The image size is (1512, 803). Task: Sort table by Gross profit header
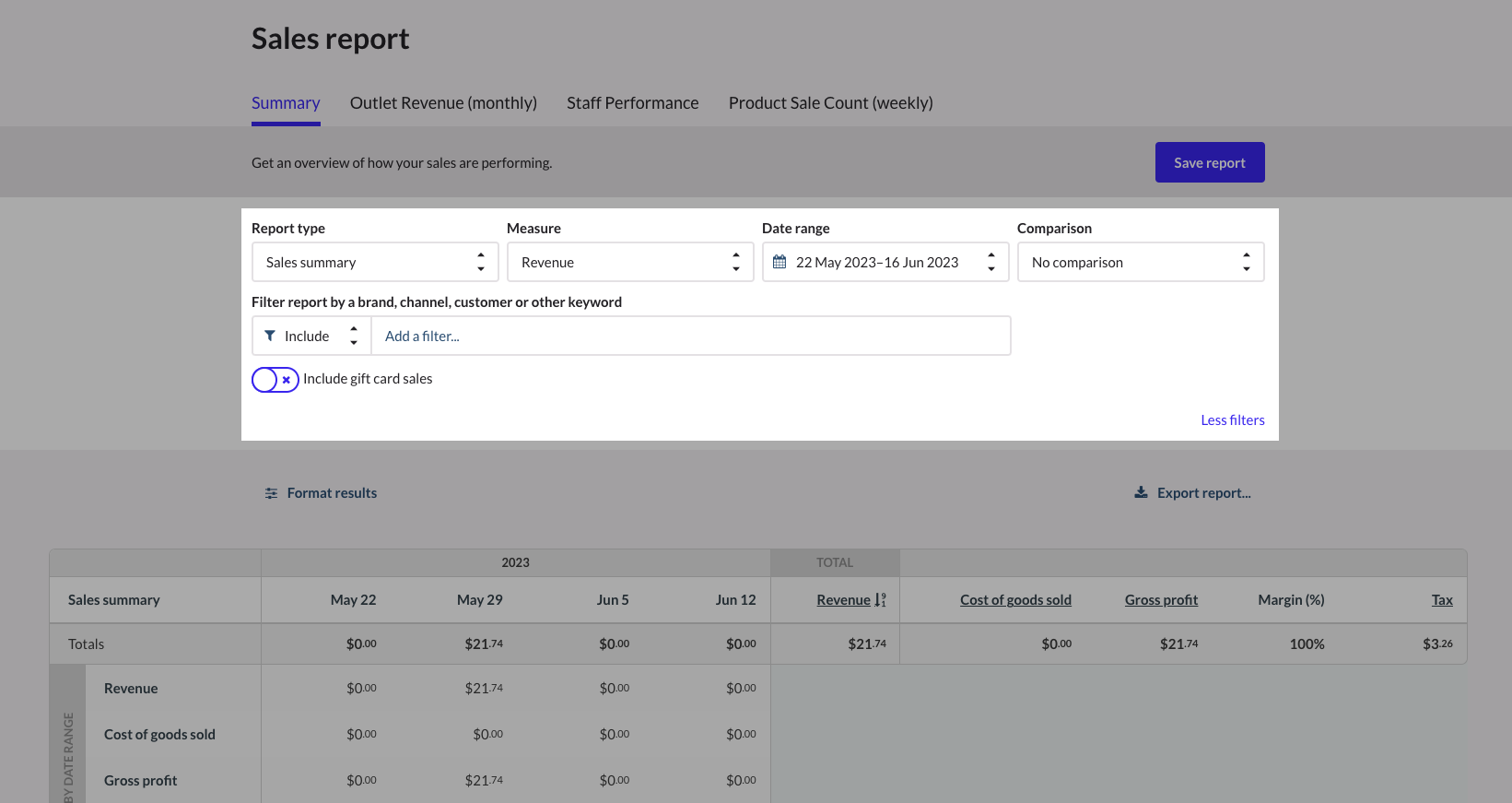[x=1161, y=600]
